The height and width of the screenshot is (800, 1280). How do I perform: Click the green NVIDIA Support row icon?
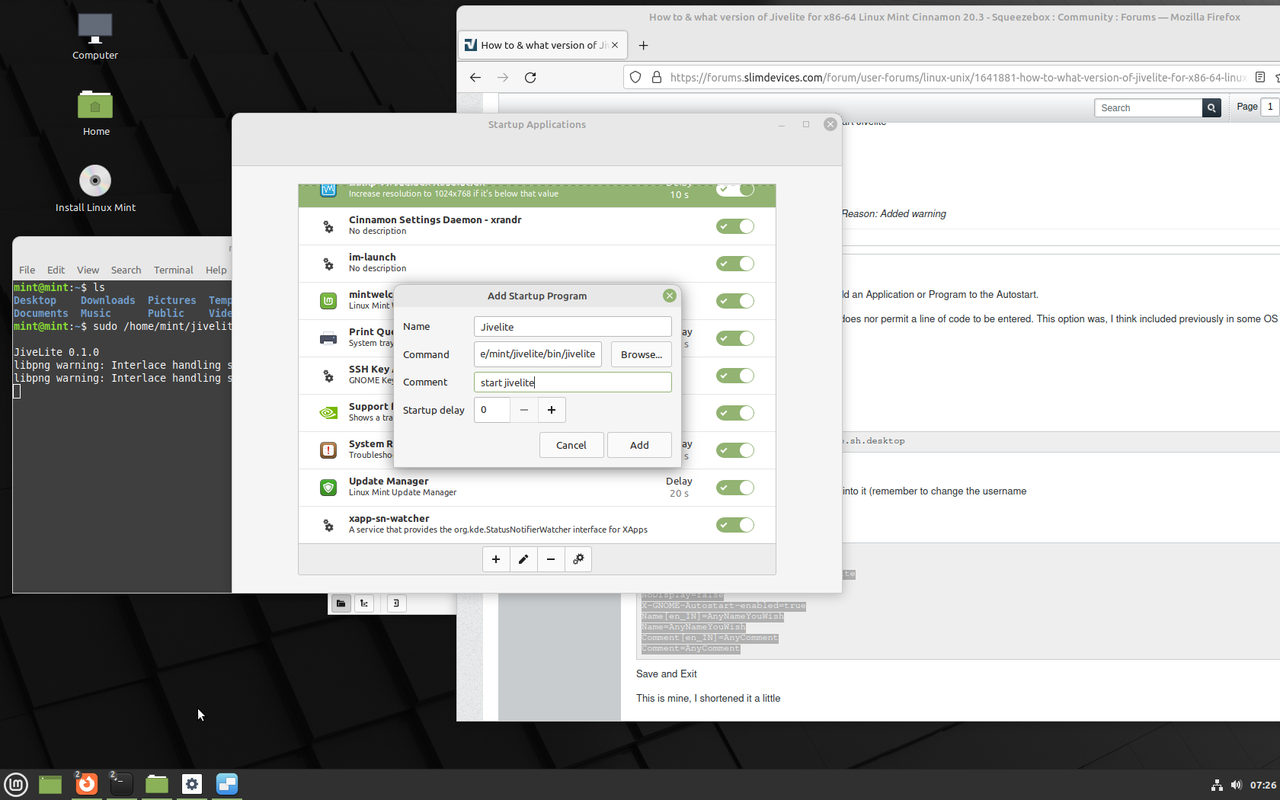coord(328,413)
